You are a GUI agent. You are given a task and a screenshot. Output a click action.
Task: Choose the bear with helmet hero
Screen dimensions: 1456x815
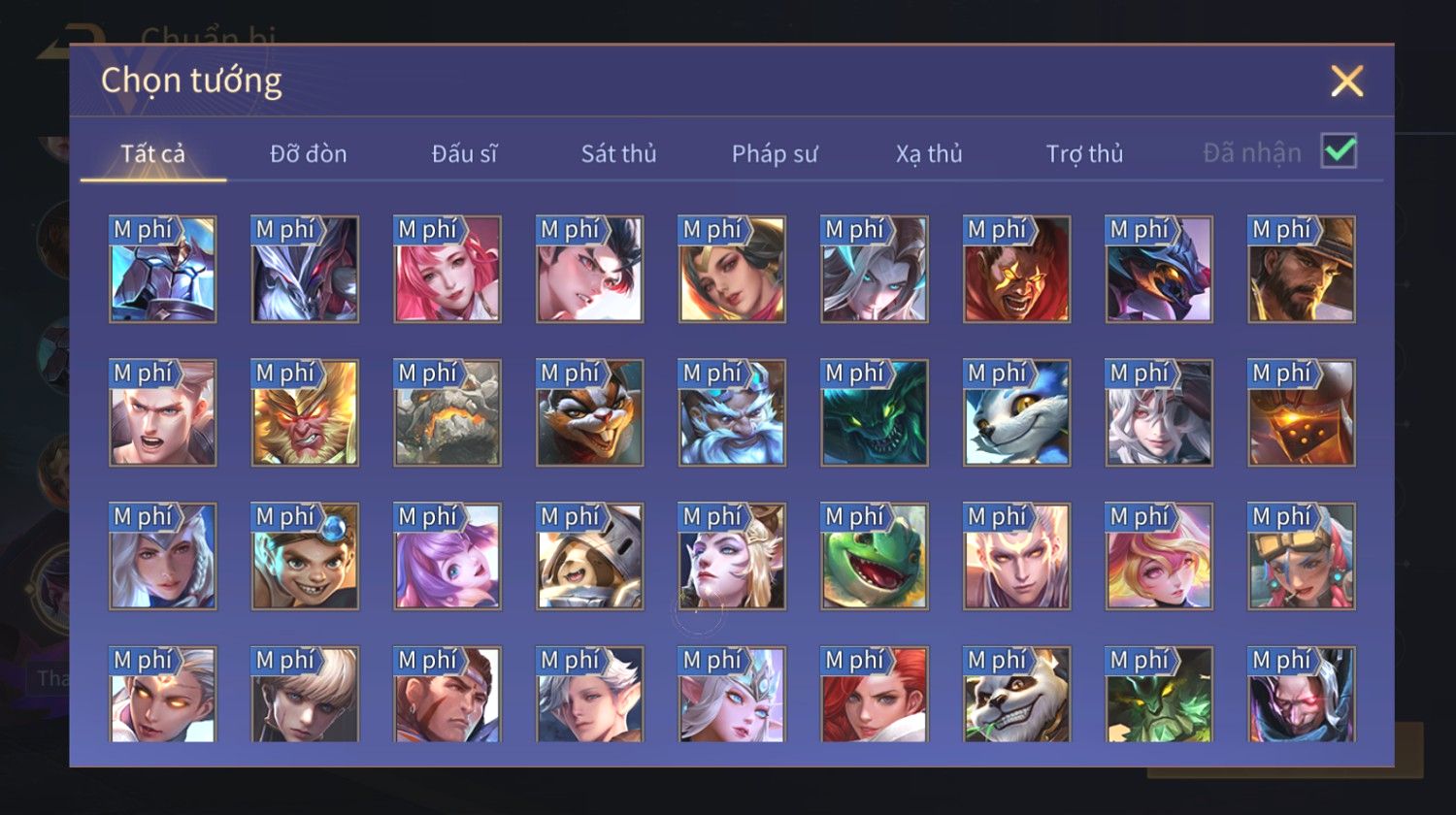pyautogui.click(x=589, y=556)
